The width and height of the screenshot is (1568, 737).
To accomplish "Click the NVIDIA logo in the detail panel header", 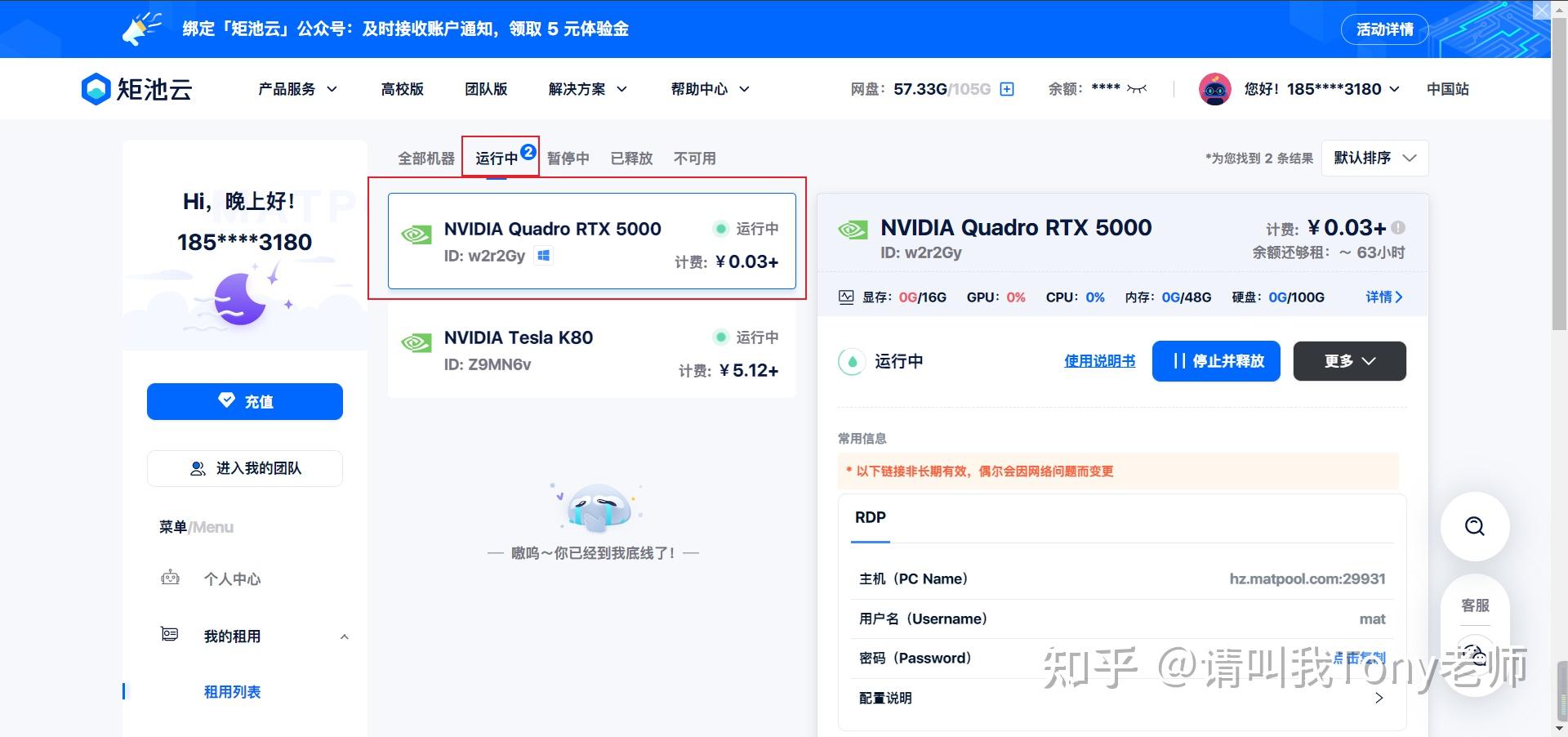I will pos(853,230).
